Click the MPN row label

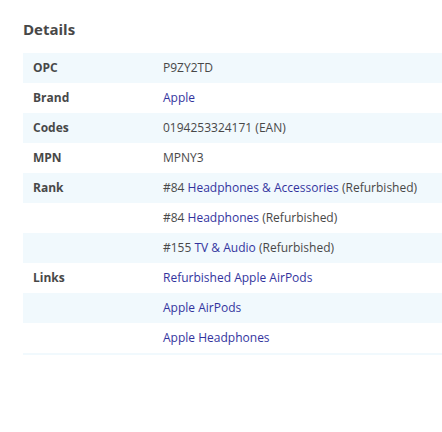click(x=47, y=158)
